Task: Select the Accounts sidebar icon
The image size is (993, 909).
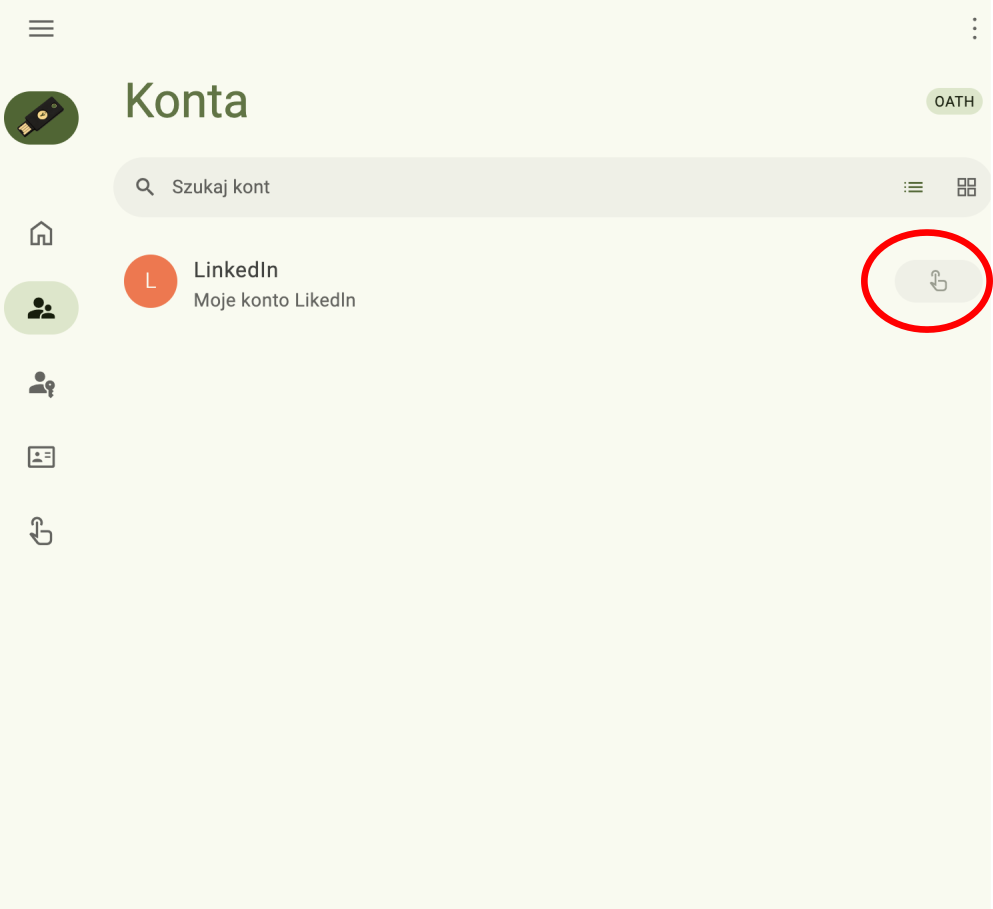Action: coord(41,308)
